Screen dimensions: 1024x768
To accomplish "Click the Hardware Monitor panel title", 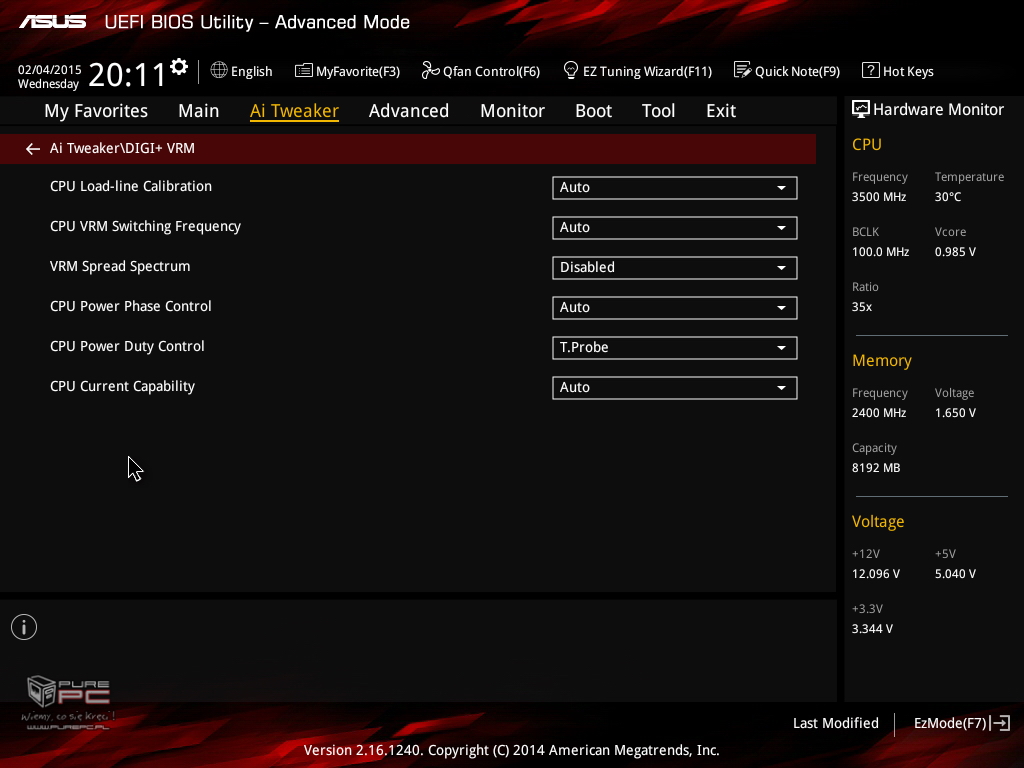I will click(x=938, y=110).
